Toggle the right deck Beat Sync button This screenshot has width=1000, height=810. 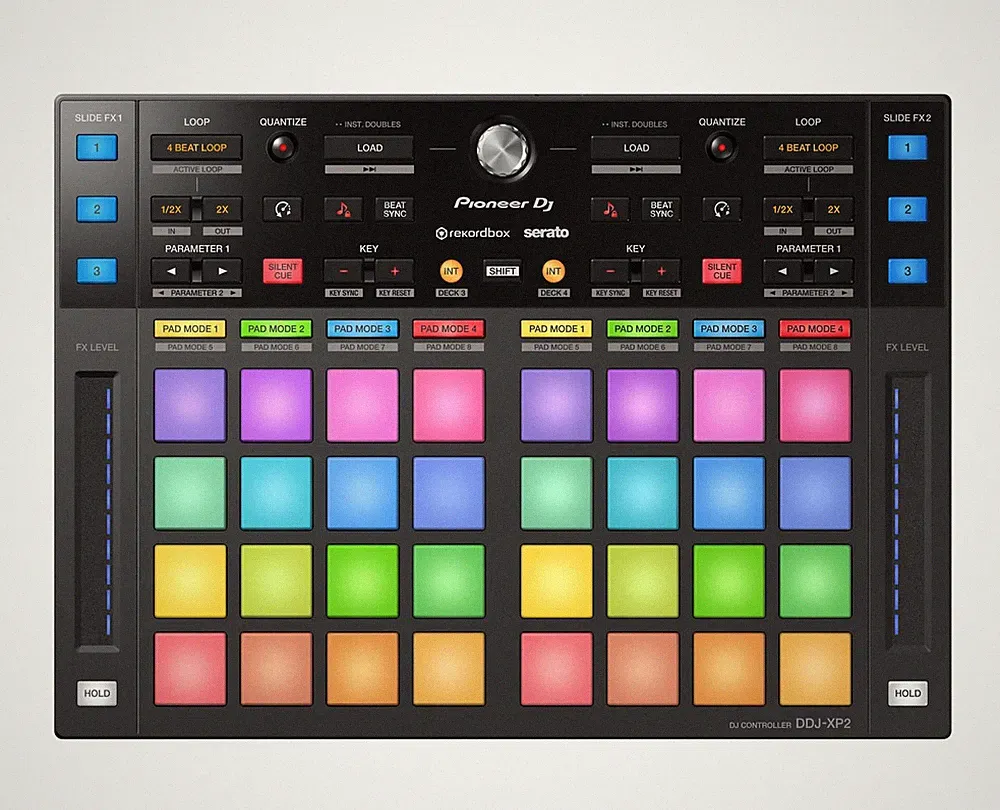(661, 209)
